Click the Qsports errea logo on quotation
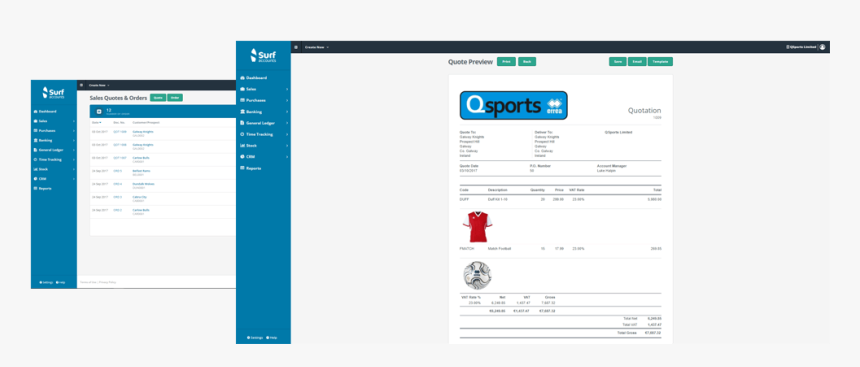Viewport: 860px width, 367px height. pos(513,105)
